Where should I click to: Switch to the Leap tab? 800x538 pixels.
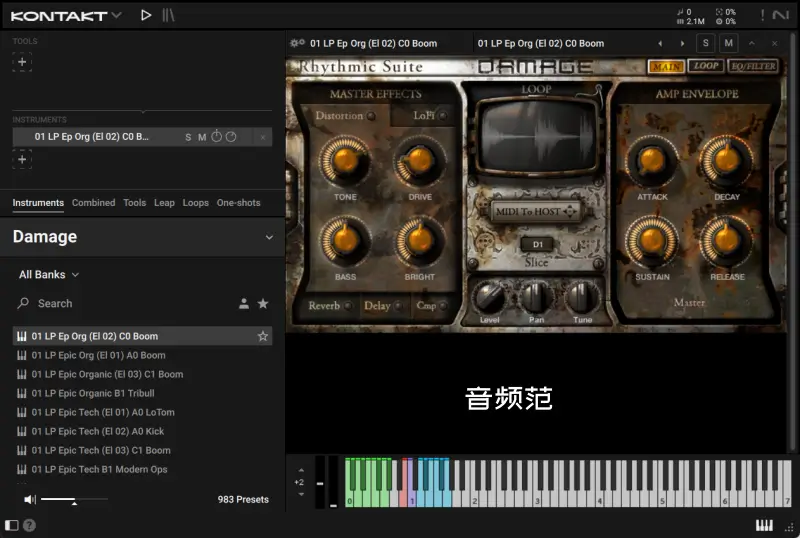[x=164, y=203]
